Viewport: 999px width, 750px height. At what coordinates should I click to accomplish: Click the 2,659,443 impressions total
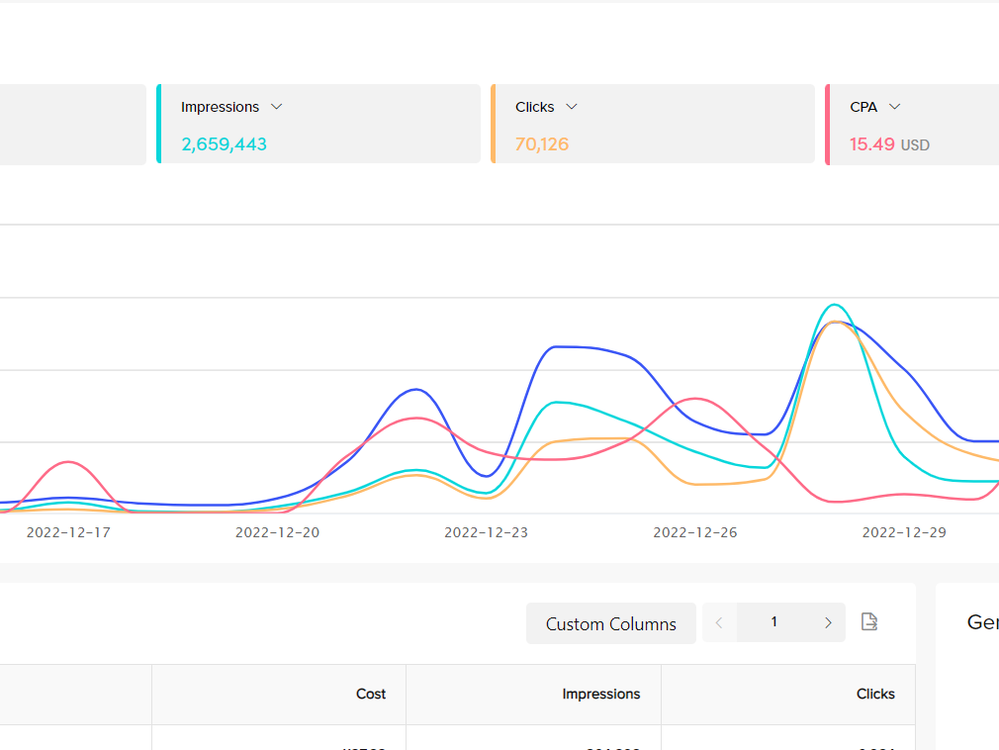coord(224,144)
